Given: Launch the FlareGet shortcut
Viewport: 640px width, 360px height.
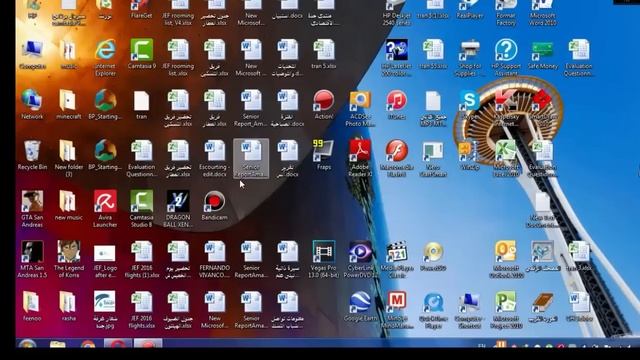Looking at the screenshot, I should (142, 10).
